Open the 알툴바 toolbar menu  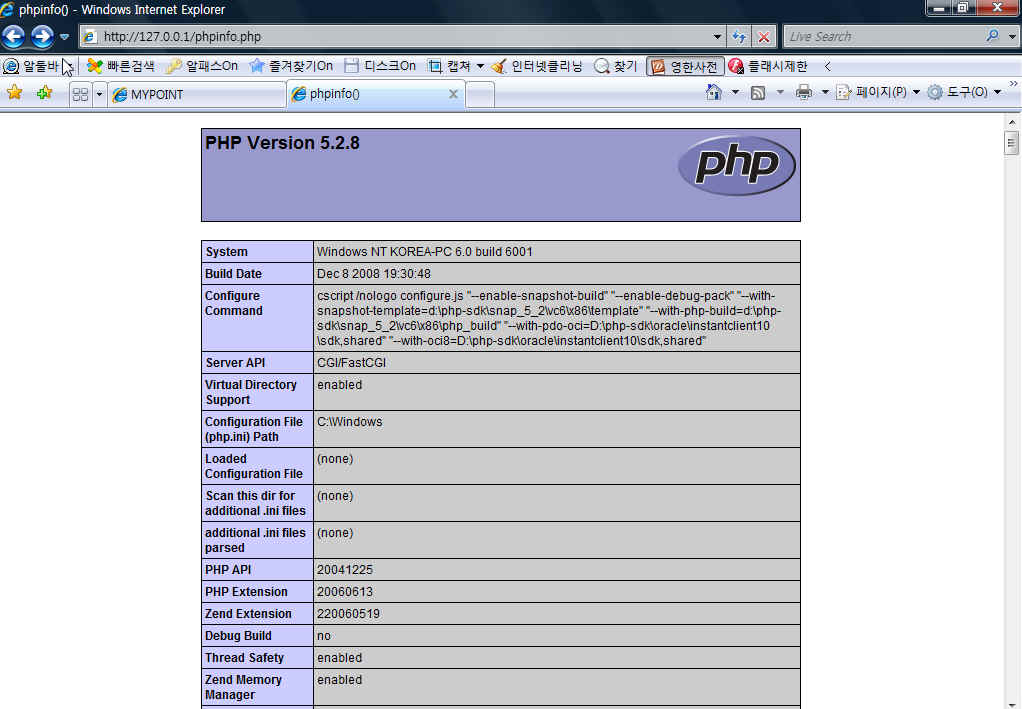coord(31,66)
